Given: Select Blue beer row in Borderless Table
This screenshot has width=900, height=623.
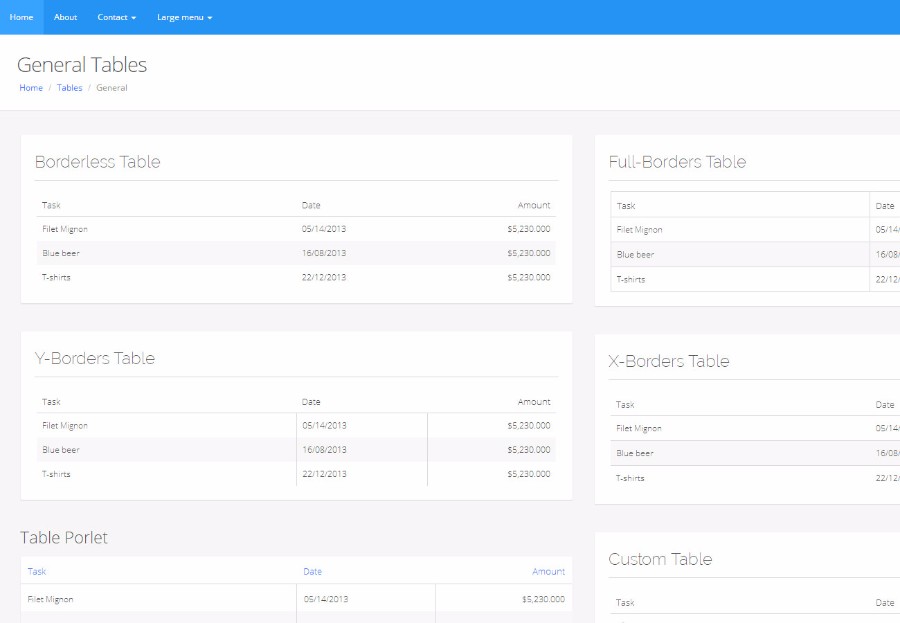Looking at the screenshot, I should (x=60, y=253).
